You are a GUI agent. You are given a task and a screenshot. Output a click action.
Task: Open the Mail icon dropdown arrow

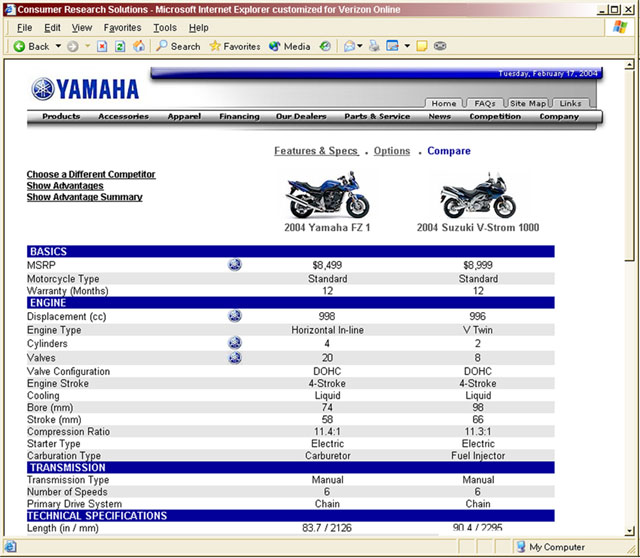[360, 46]
